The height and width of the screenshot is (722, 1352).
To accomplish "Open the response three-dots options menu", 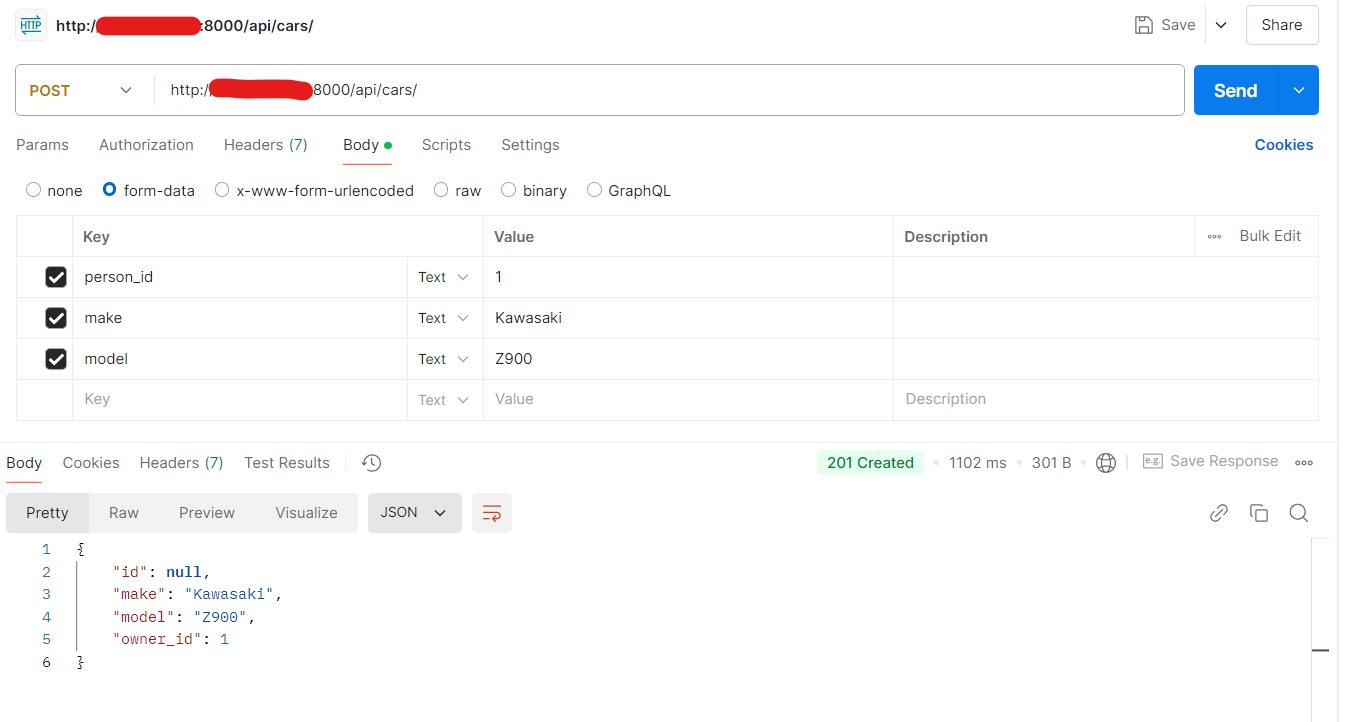I will click(1303, 463).
